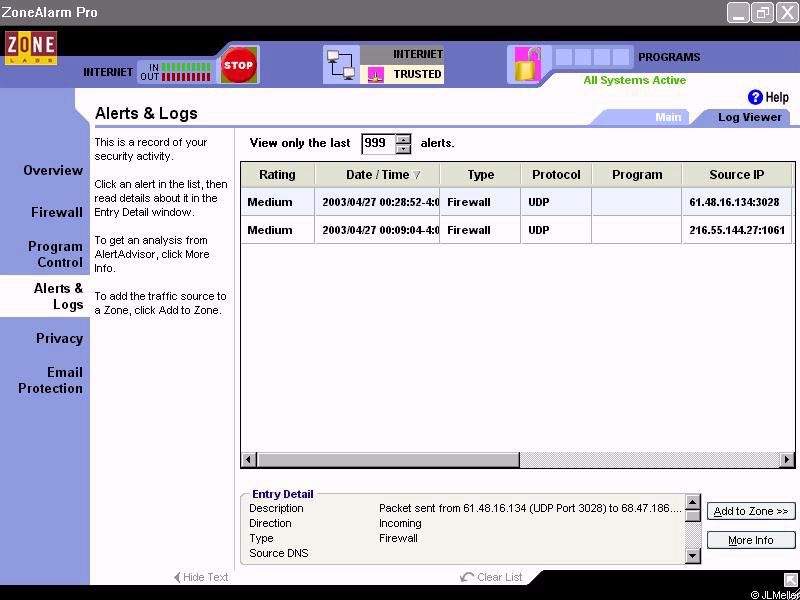800x600 pixels.
Task: Click the Clear List link
Action: point(499,577)
